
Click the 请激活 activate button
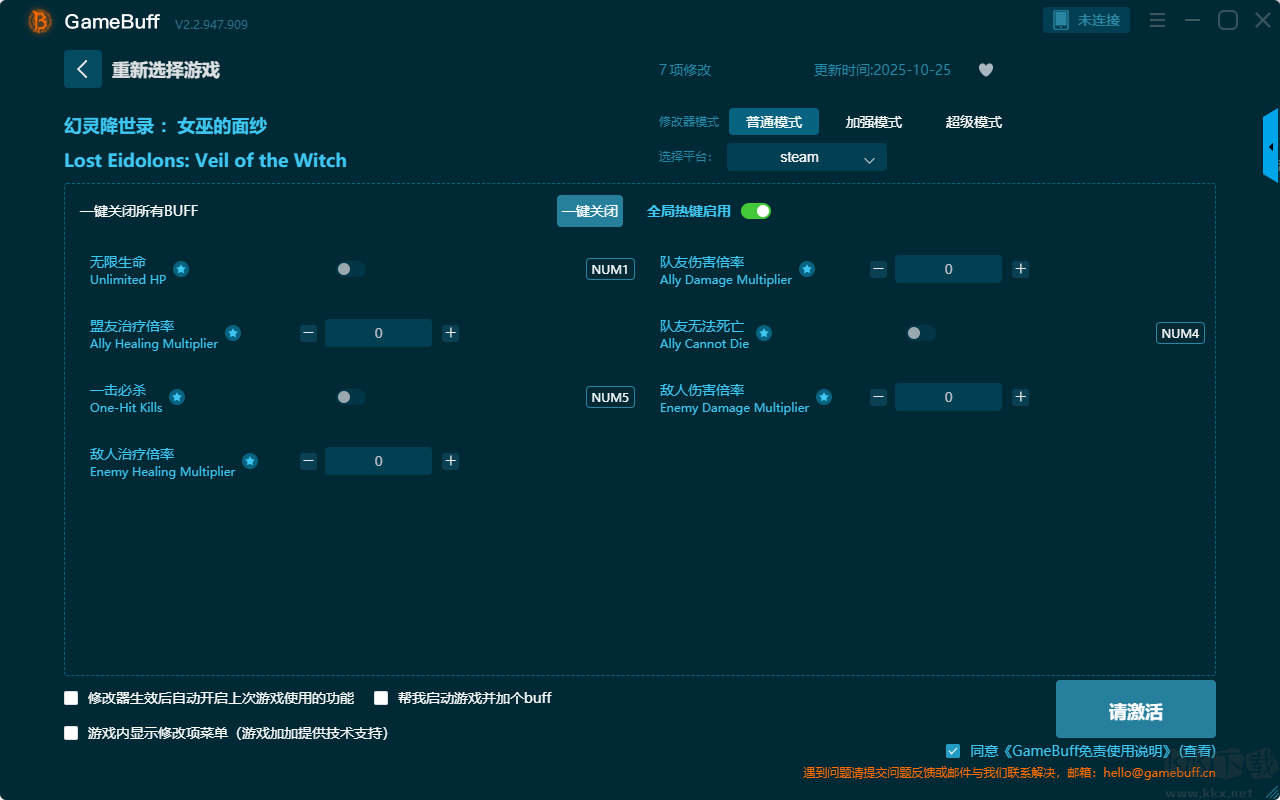pos(1136,709)
